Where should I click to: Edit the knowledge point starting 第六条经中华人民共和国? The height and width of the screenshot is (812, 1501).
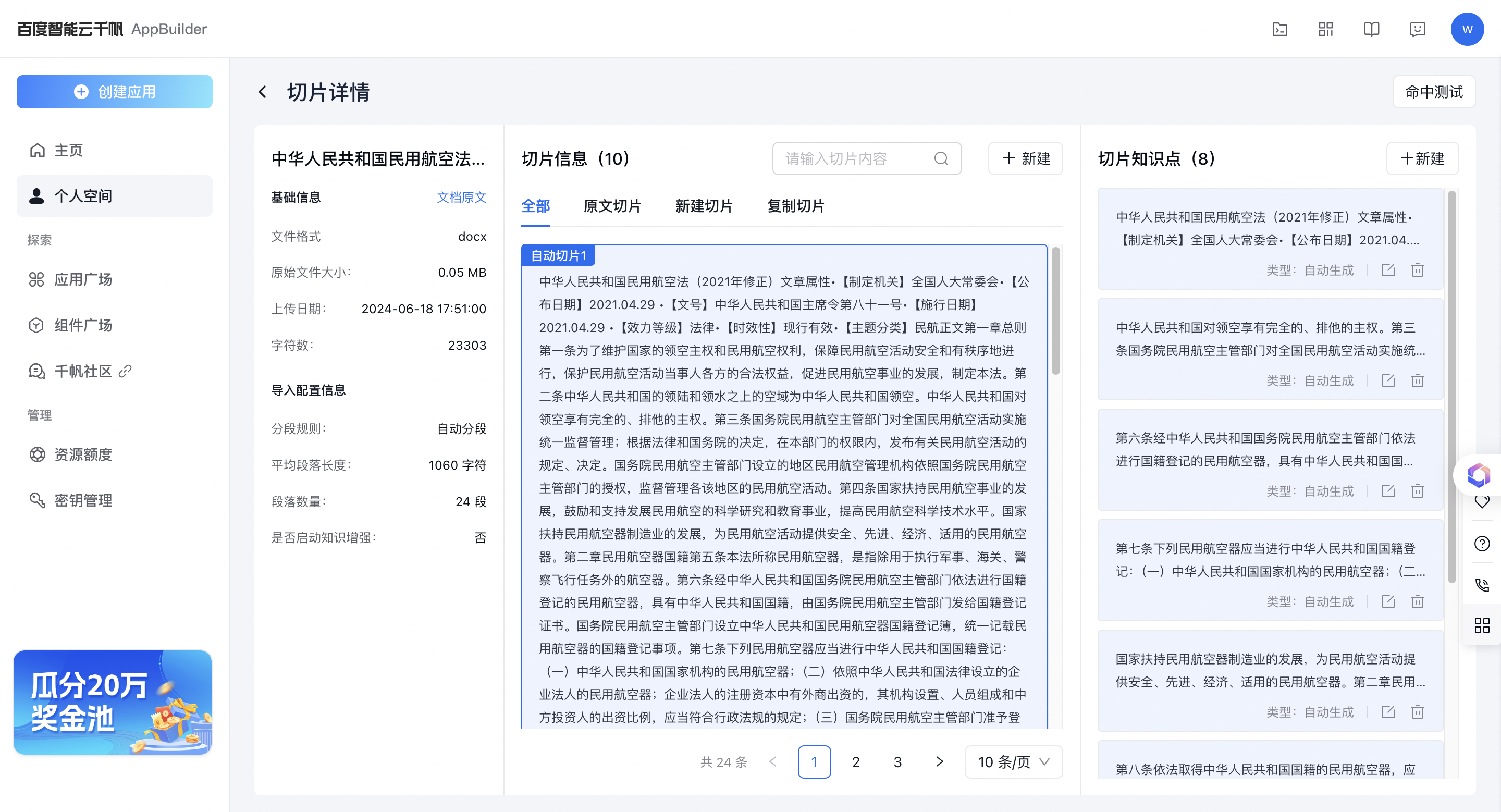1388,491
